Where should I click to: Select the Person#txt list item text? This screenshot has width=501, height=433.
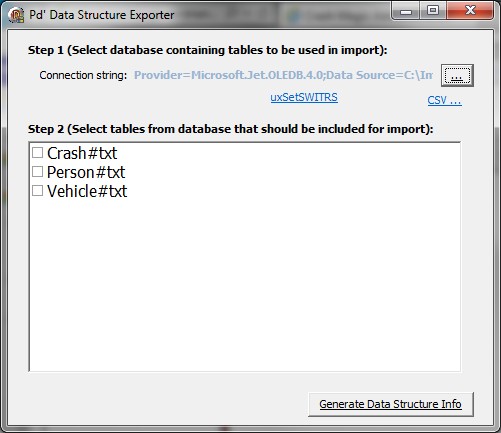pos(86,172)
